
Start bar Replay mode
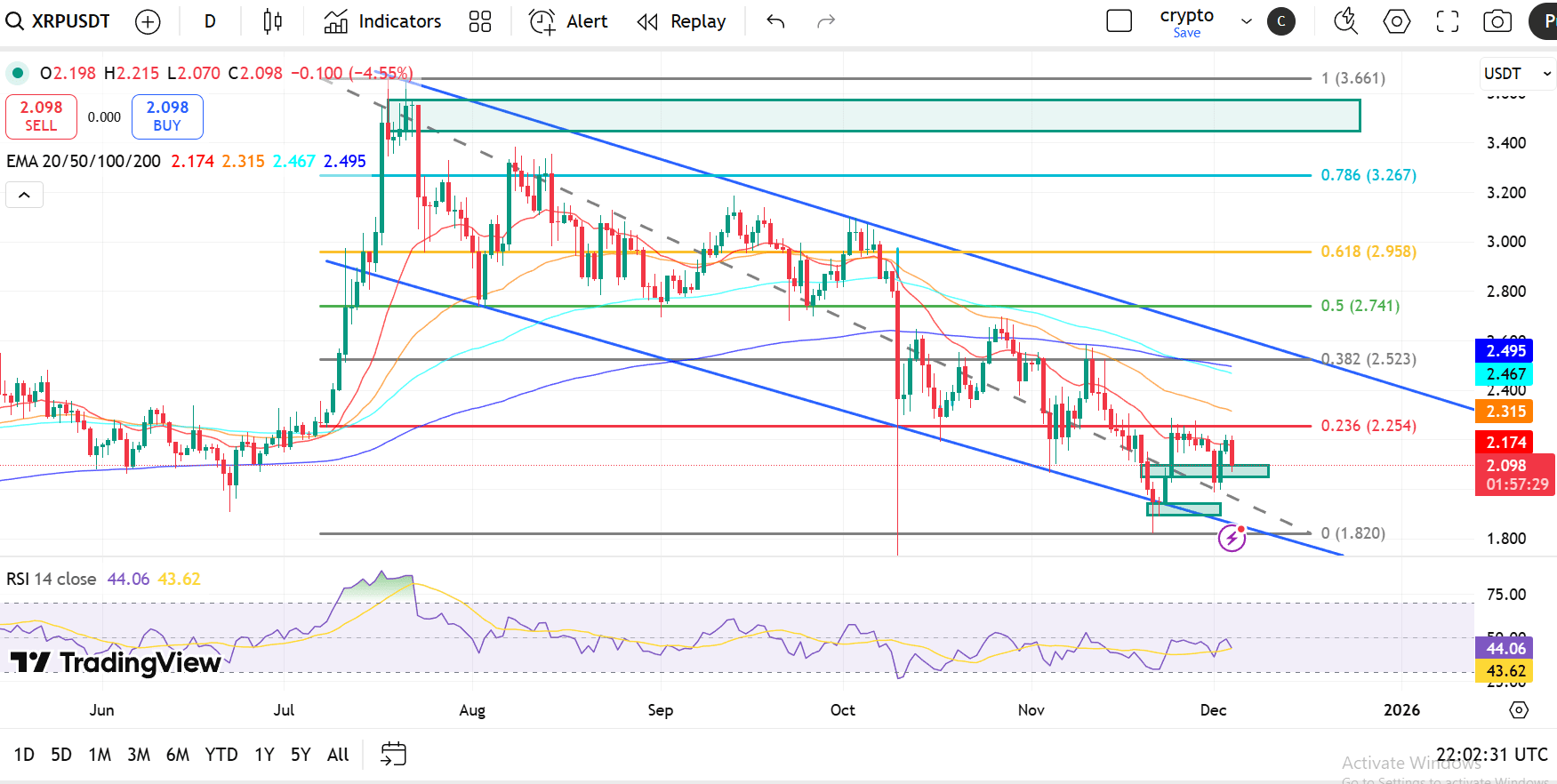tap(682, 21)
